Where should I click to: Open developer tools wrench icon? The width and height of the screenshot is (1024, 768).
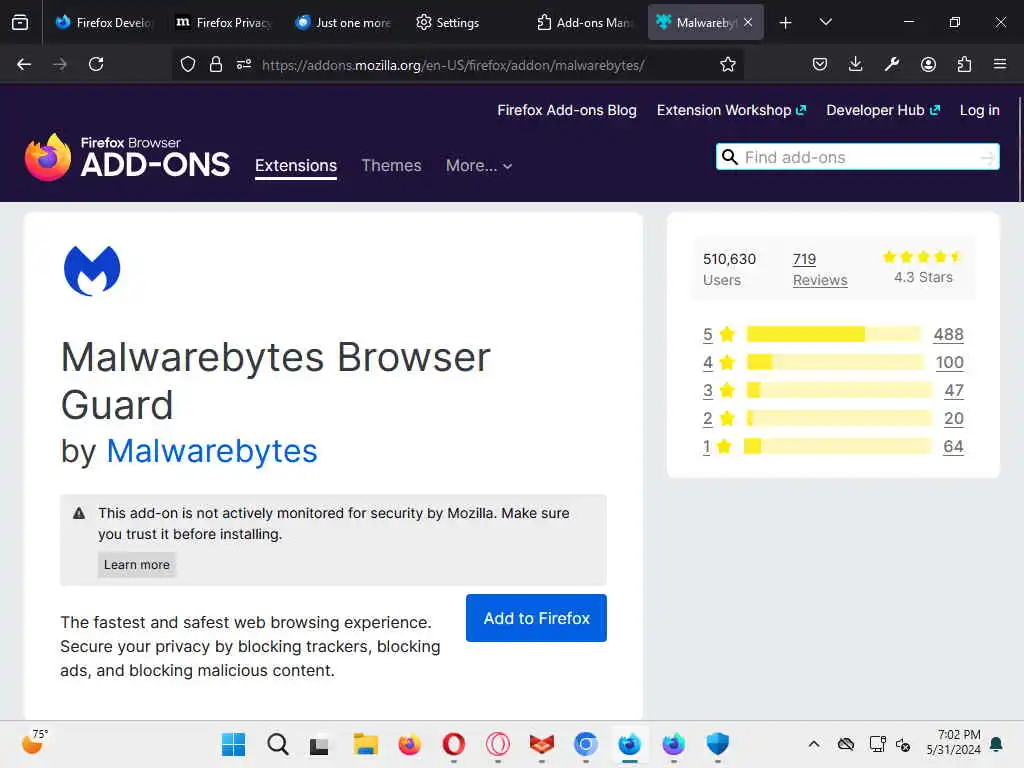[891, 64]
